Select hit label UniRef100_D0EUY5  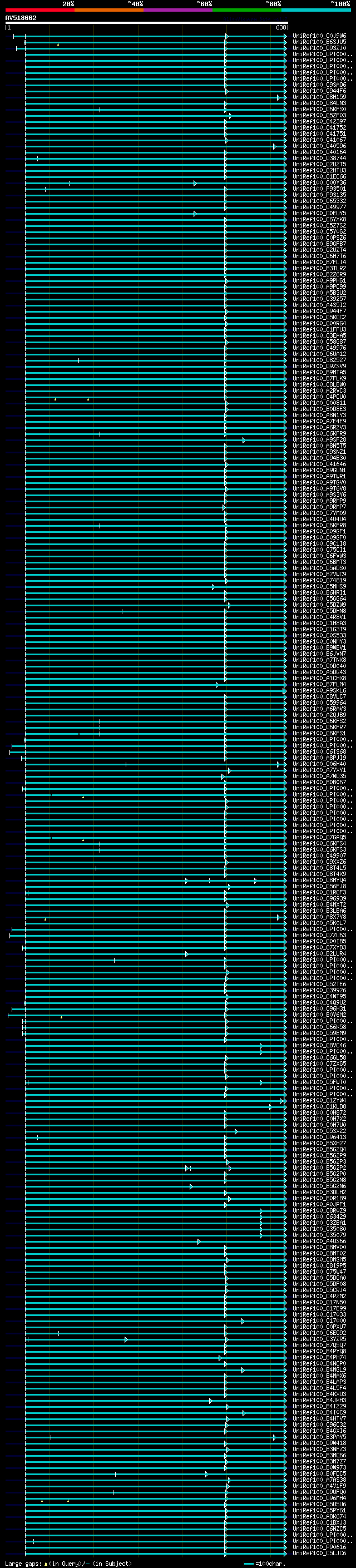click(319, 213)
